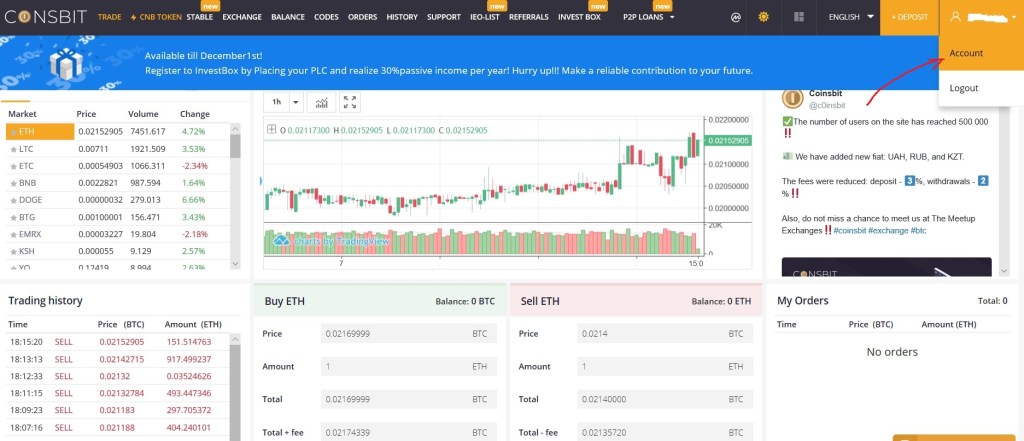Screen dimensions: 1024x441
Task: Select Account from the user menu
Action: click(x=966, y=53)
